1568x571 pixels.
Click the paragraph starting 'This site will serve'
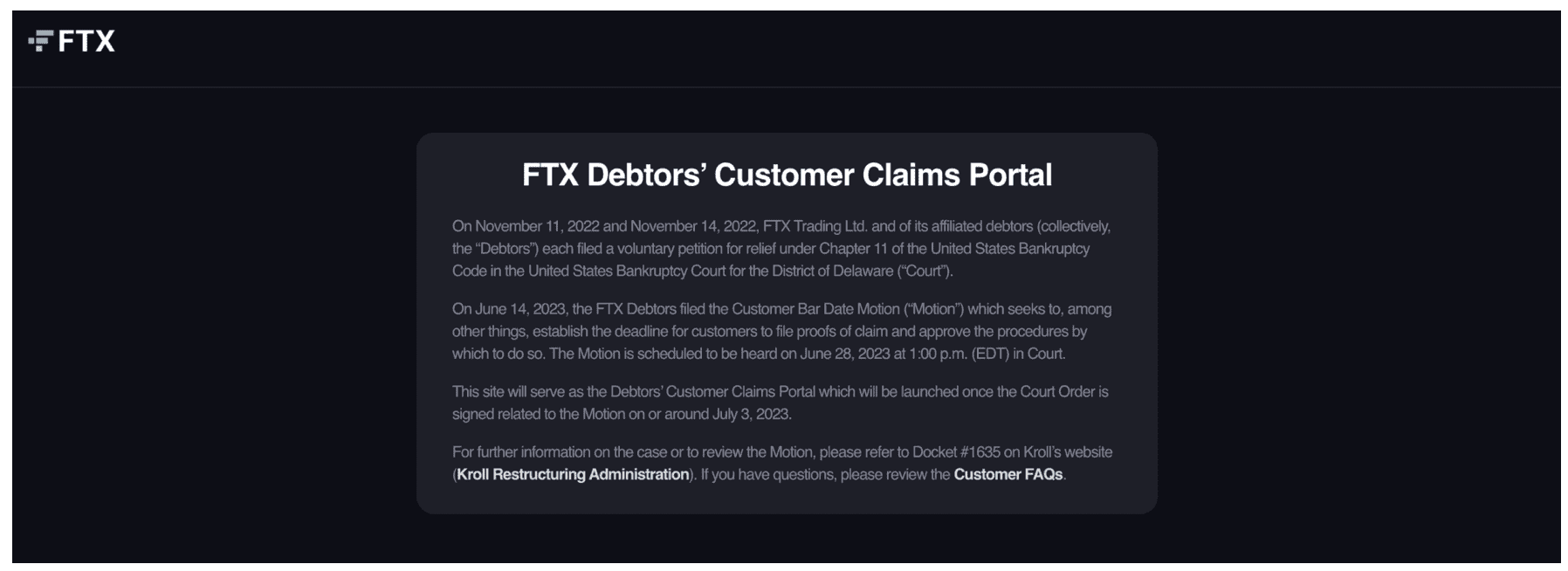point(780,402)
